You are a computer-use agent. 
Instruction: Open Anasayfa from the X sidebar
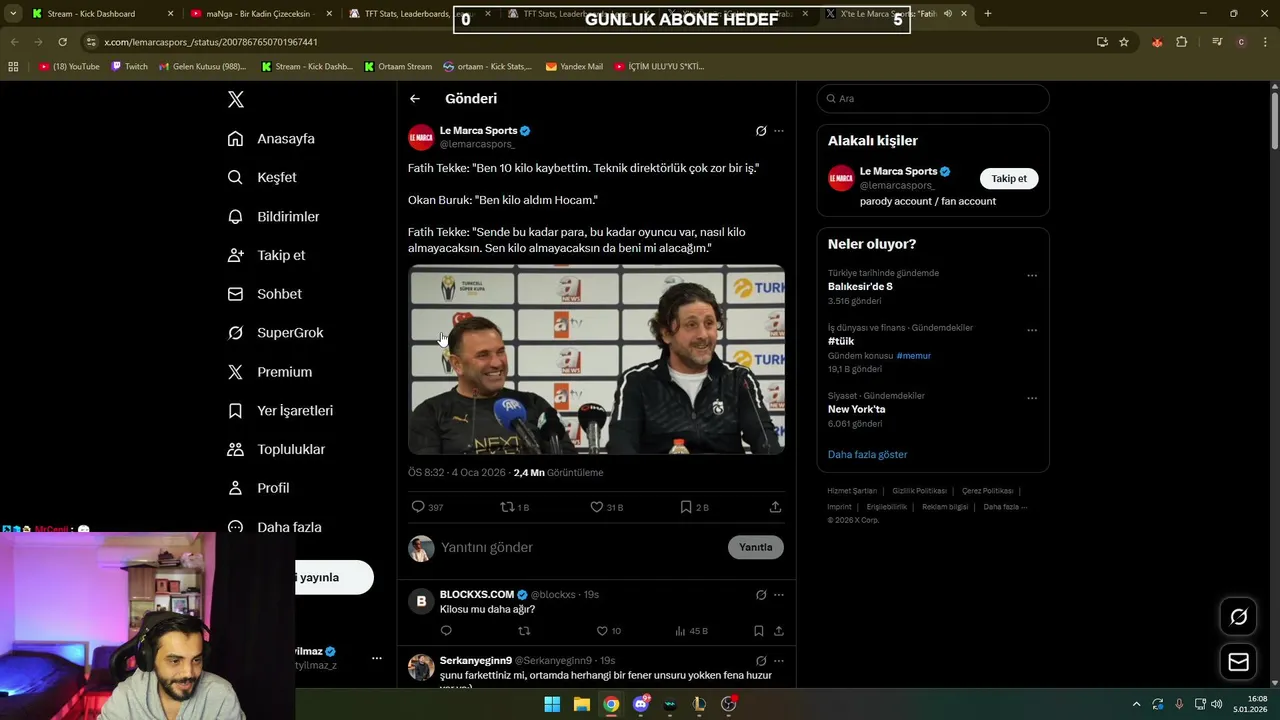(x=271, y=139)
